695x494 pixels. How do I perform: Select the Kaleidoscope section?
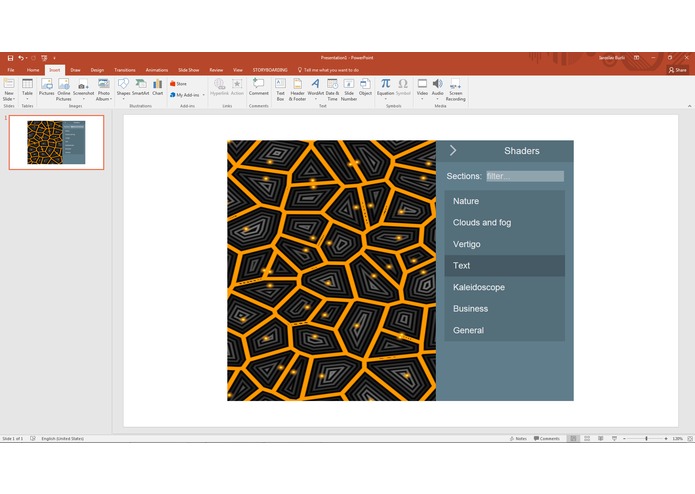pyautogui.click(x=504, y=287)
